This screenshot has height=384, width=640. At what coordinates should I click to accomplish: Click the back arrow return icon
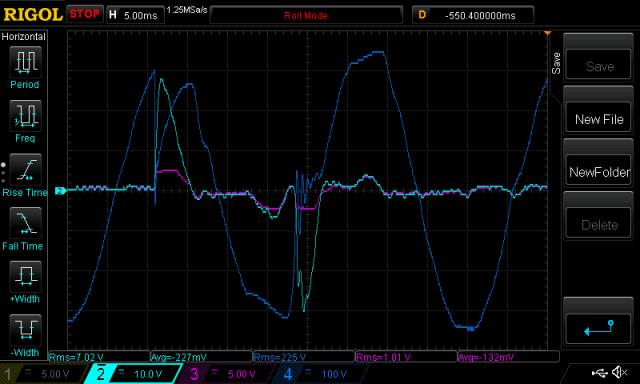(x=598, y=328)
